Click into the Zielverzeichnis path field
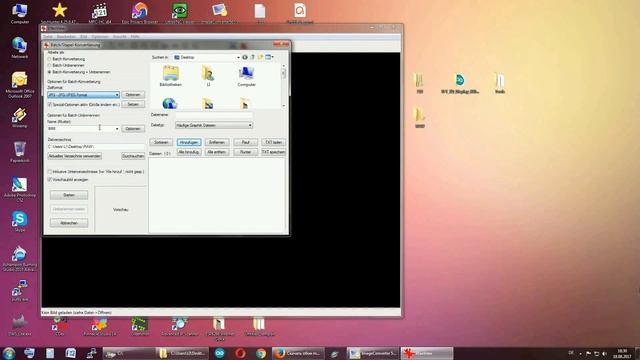 coord(96,147)
